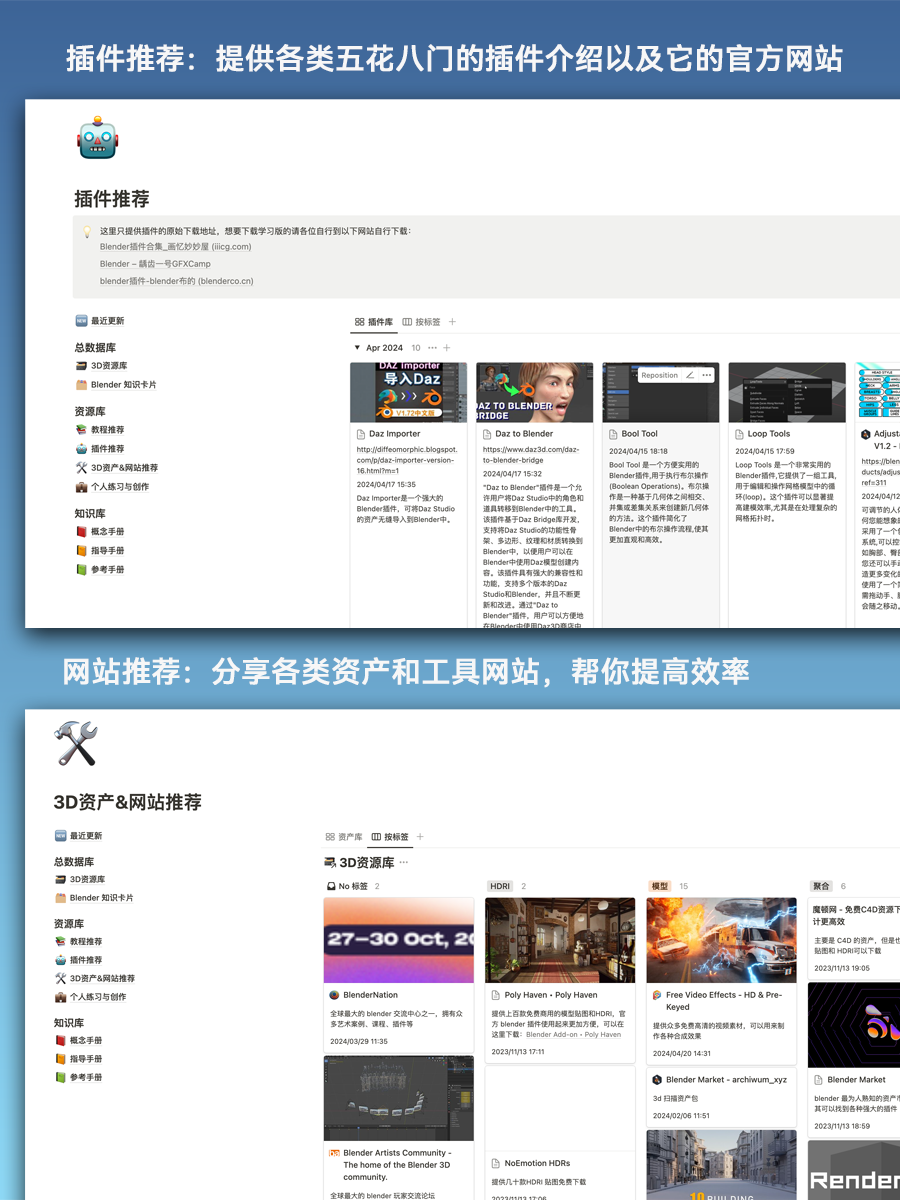Open 概念手册 in the lower page sidebar
Image resolution: width=900 pixels, height=1200 pixels.
pos(78,1041)
